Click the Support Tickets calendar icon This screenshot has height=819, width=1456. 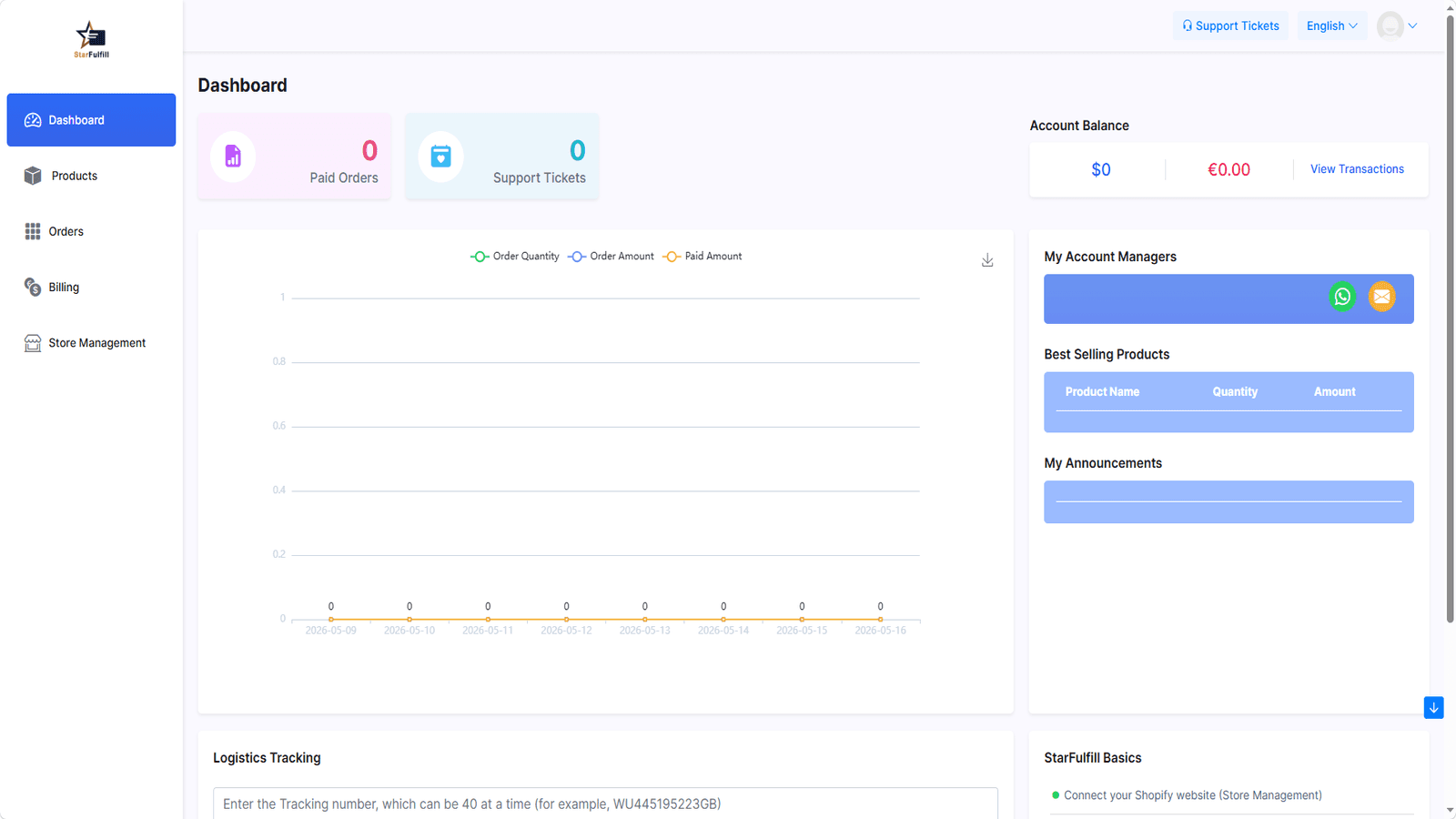point(440,157)
